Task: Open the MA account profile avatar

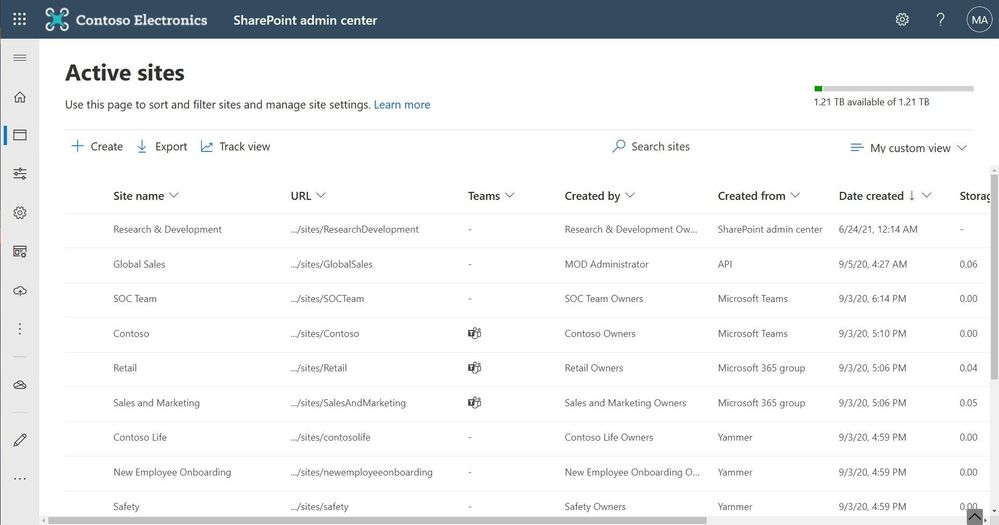Action: (978, 19)
